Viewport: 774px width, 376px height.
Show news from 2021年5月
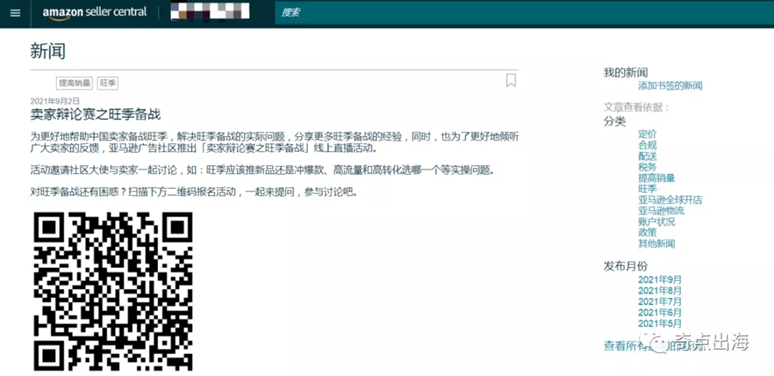coord(659,324)
